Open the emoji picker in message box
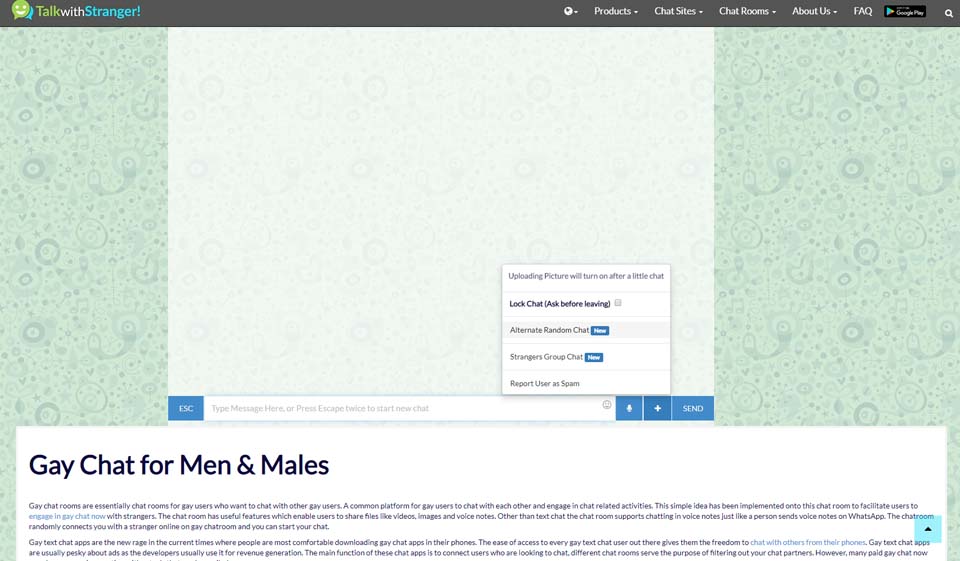 (x=607, y=405)
